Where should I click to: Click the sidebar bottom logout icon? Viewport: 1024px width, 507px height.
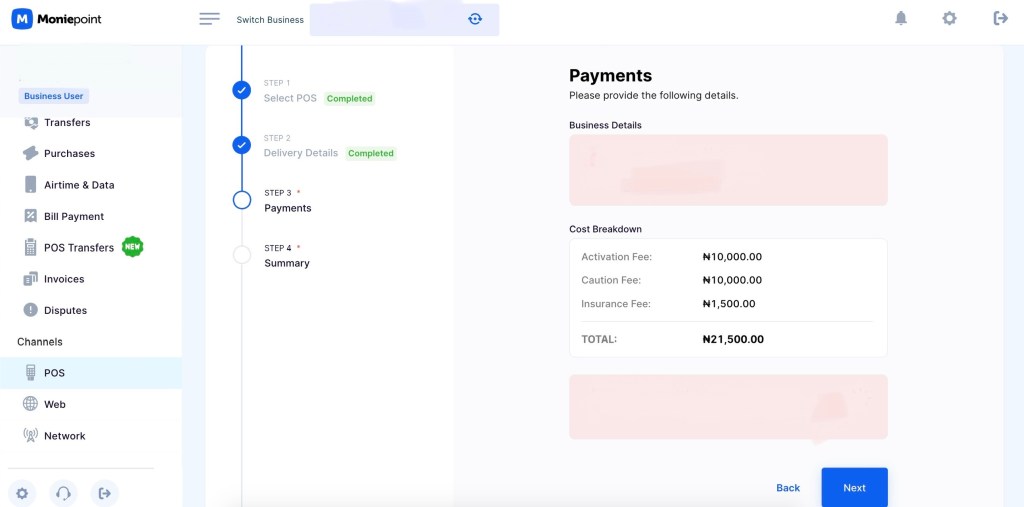coord(104,493)
